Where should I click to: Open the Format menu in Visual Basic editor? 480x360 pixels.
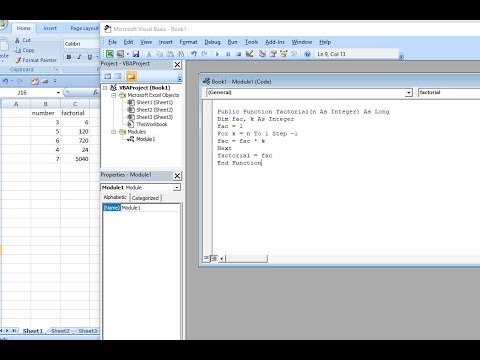coord(188,42)
